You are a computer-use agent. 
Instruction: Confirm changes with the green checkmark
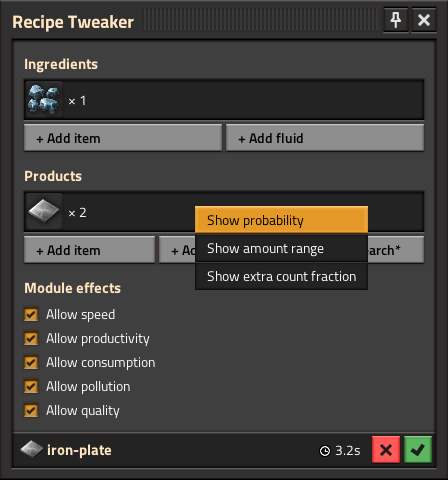coord(418,450)
